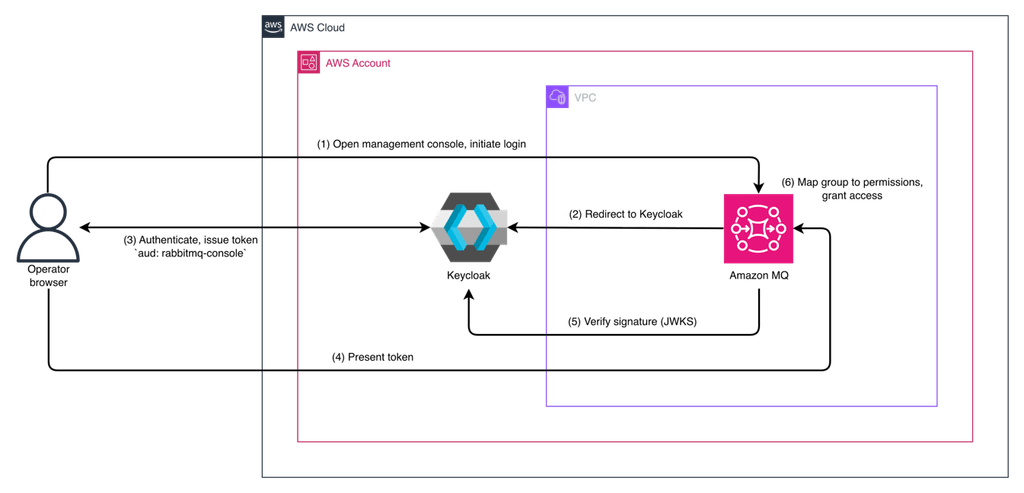This screenshot has width=1024, height=493.
Task: Select the 'AWS Cloud' label
Action: point(317,28)
